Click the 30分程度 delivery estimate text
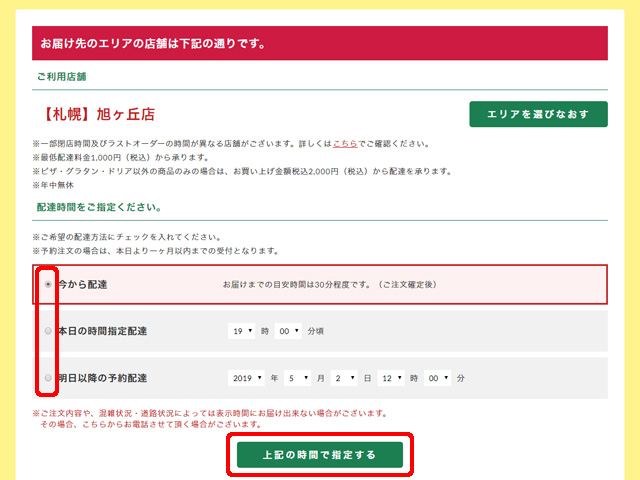640x480 pixels. pos(340,285)
